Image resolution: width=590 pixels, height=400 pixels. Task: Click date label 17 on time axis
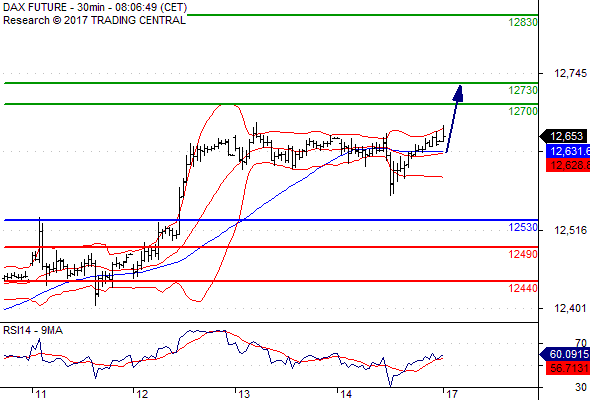[452, 394]
